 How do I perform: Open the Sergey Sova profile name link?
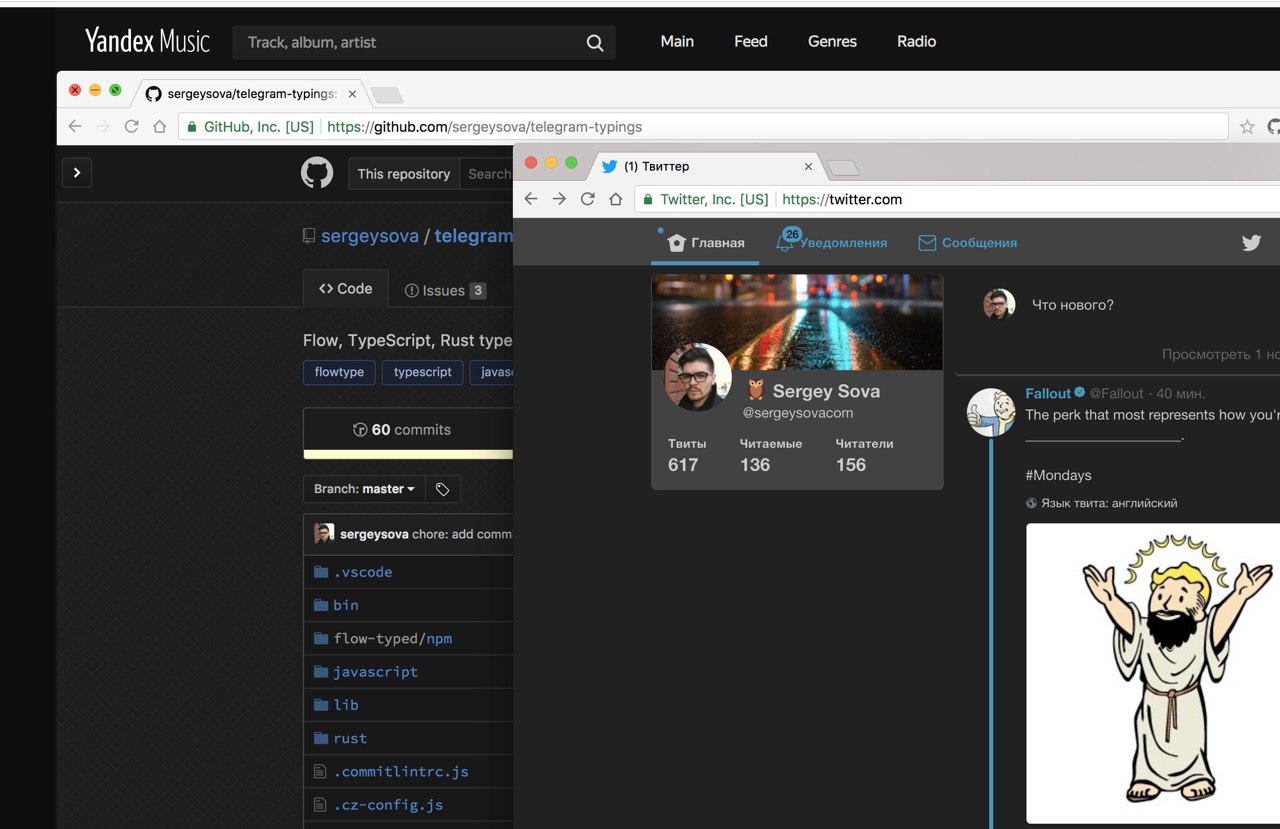click(827, 391)
